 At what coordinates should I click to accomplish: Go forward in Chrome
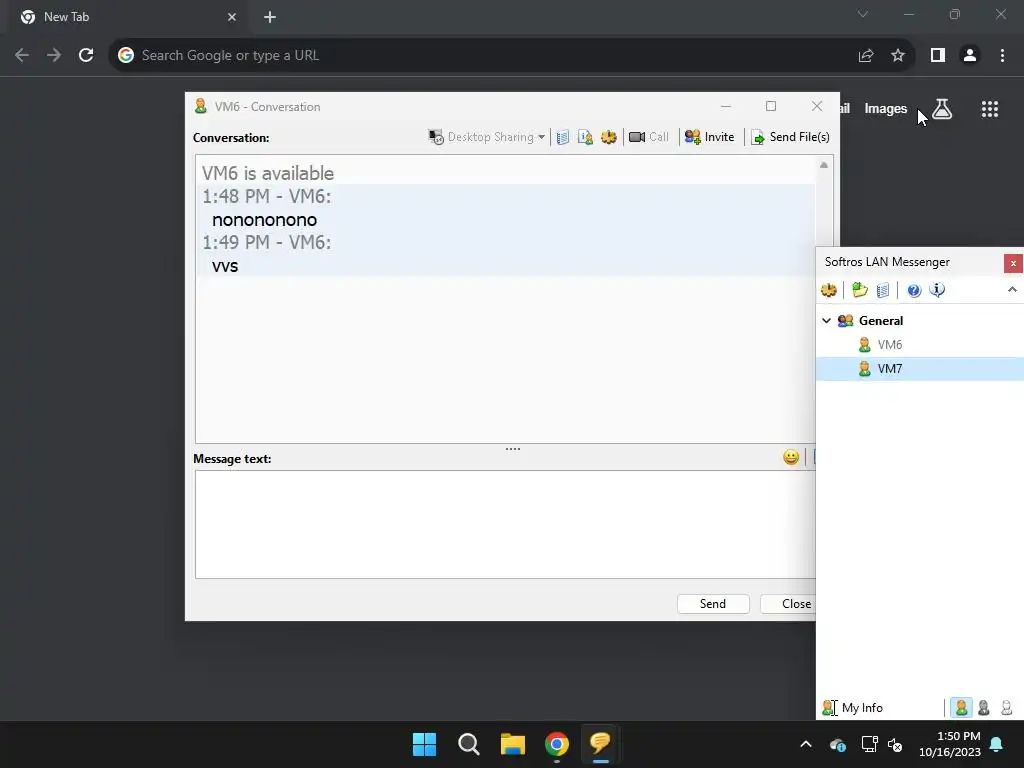(x=54, y=56)
